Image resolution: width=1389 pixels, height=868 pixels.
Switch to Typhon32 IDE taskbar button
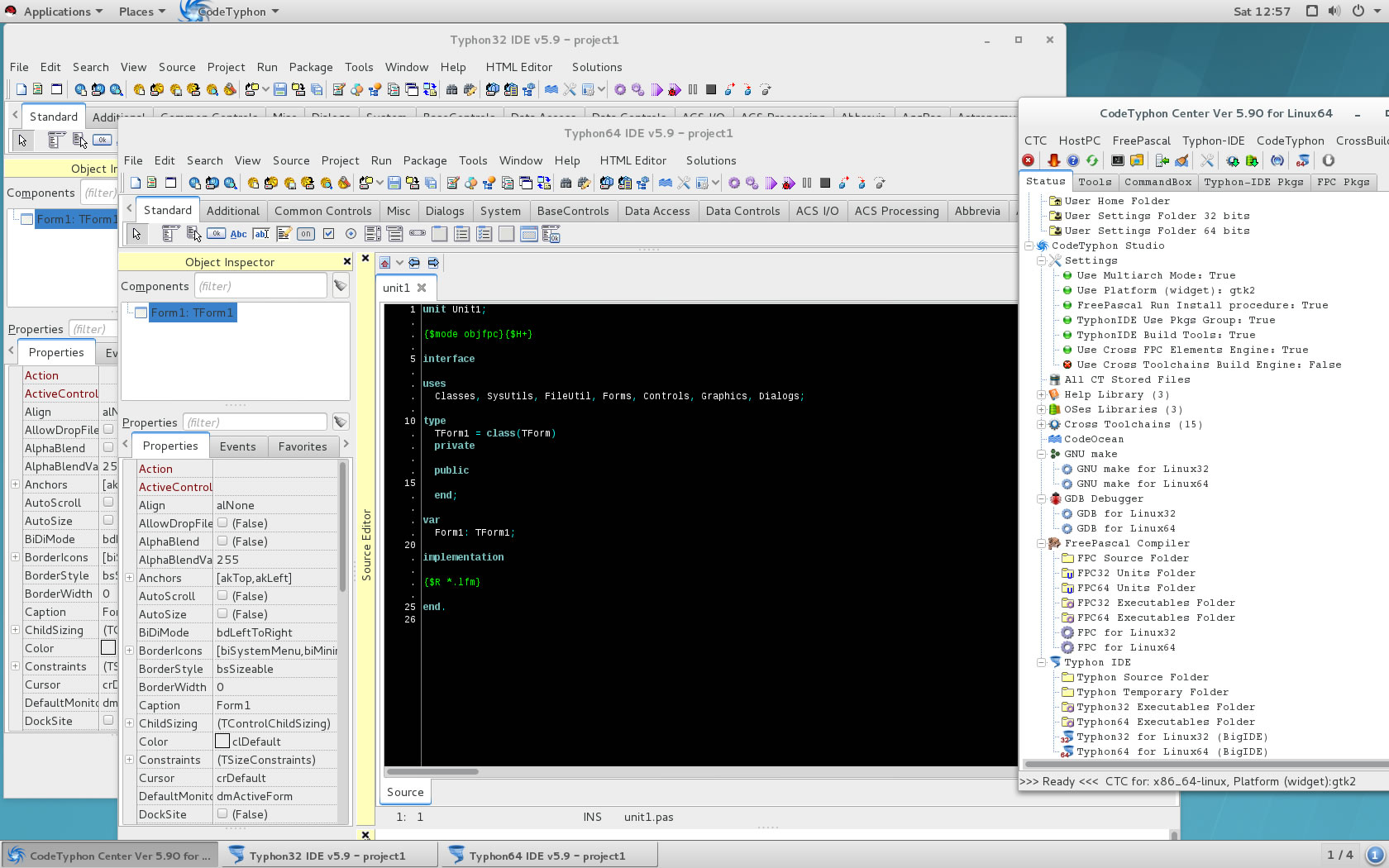[328, 856]
